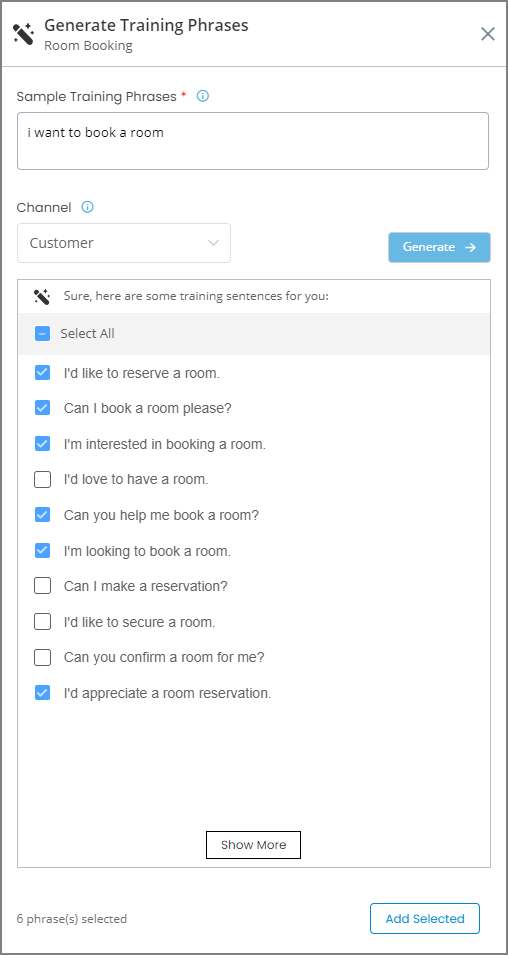Click the Show More button
This screenshot has width=508, height=955.
point(253,845)
